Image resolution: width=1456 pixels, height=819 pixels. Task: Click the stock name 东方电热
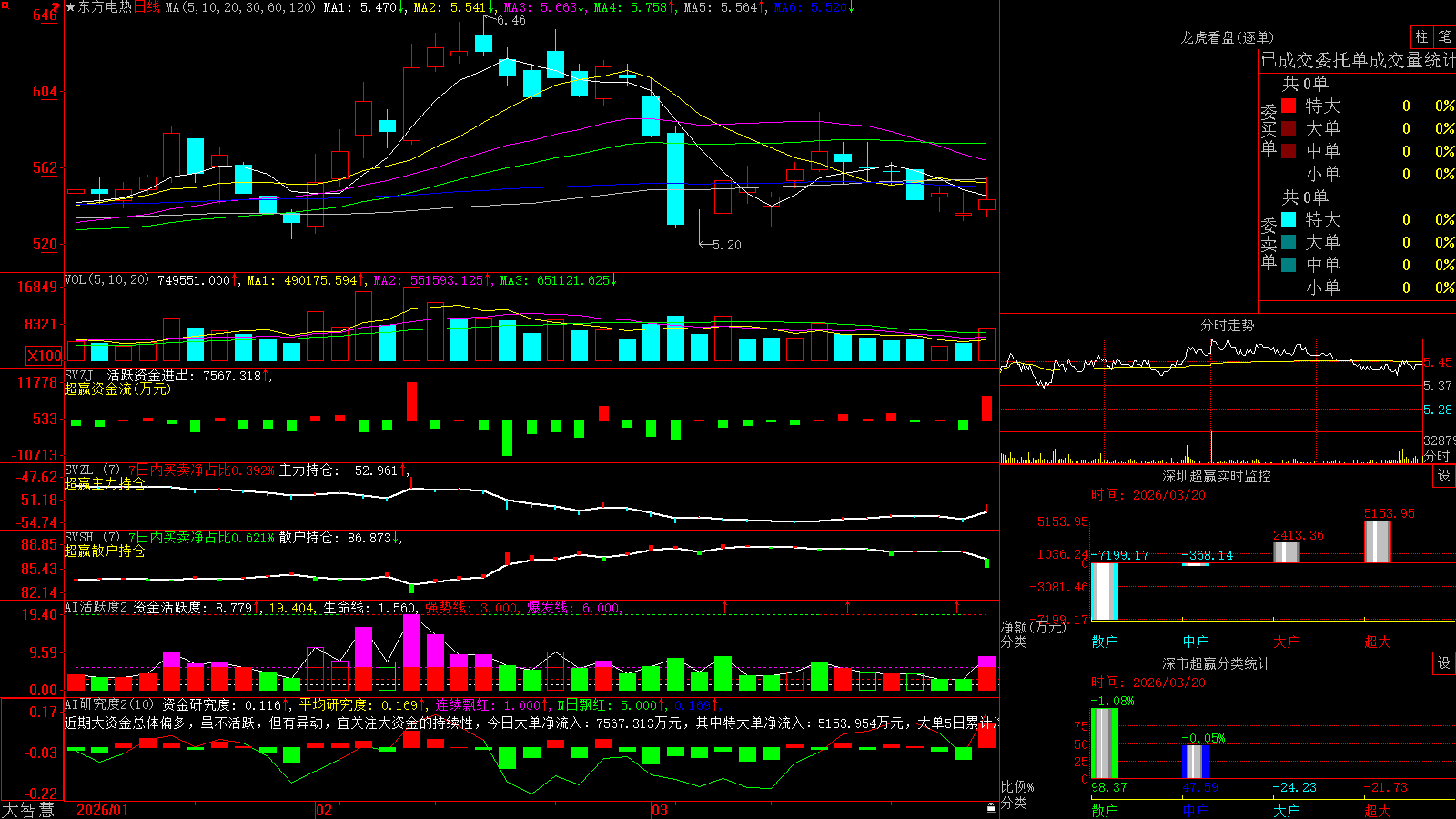[105, 7]
